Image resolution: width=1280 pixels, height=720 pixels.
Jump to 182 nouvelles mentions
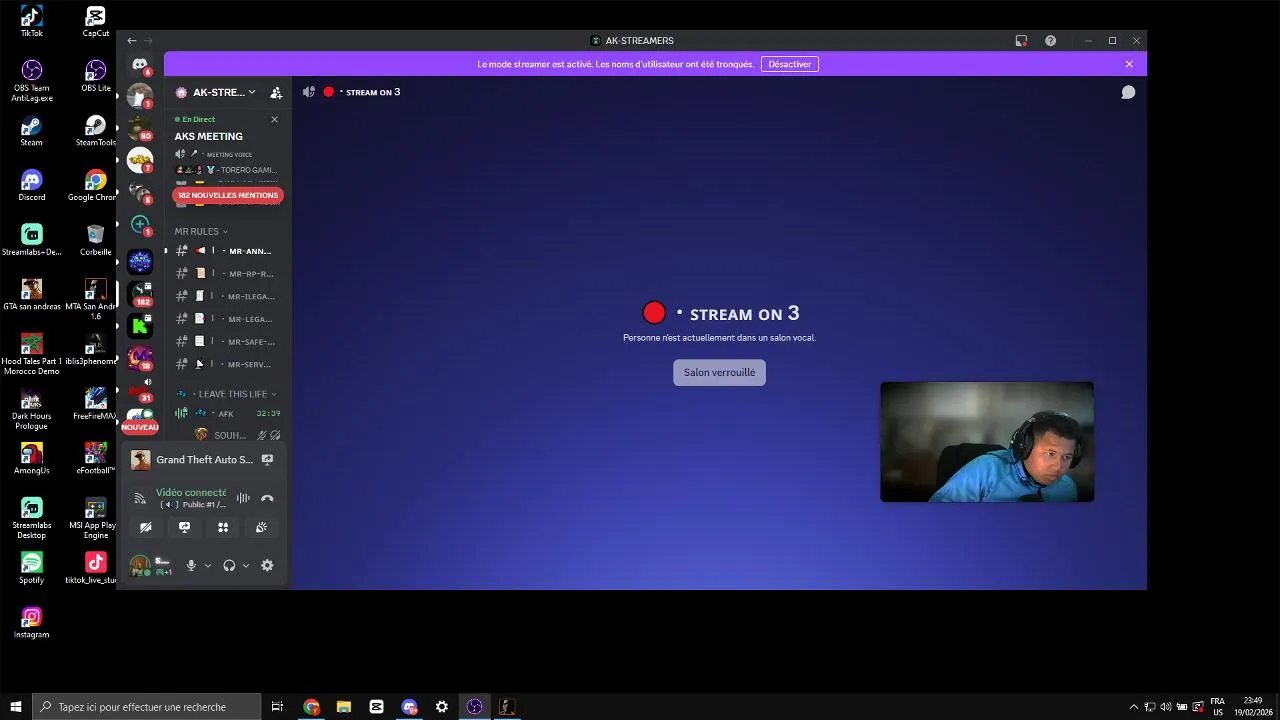coord(228,195)
